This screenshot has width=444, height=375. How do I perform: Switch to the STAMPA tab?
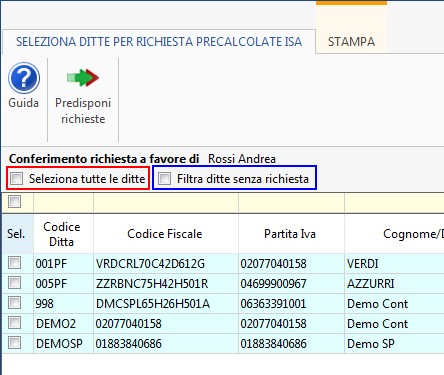pos(351,42)
